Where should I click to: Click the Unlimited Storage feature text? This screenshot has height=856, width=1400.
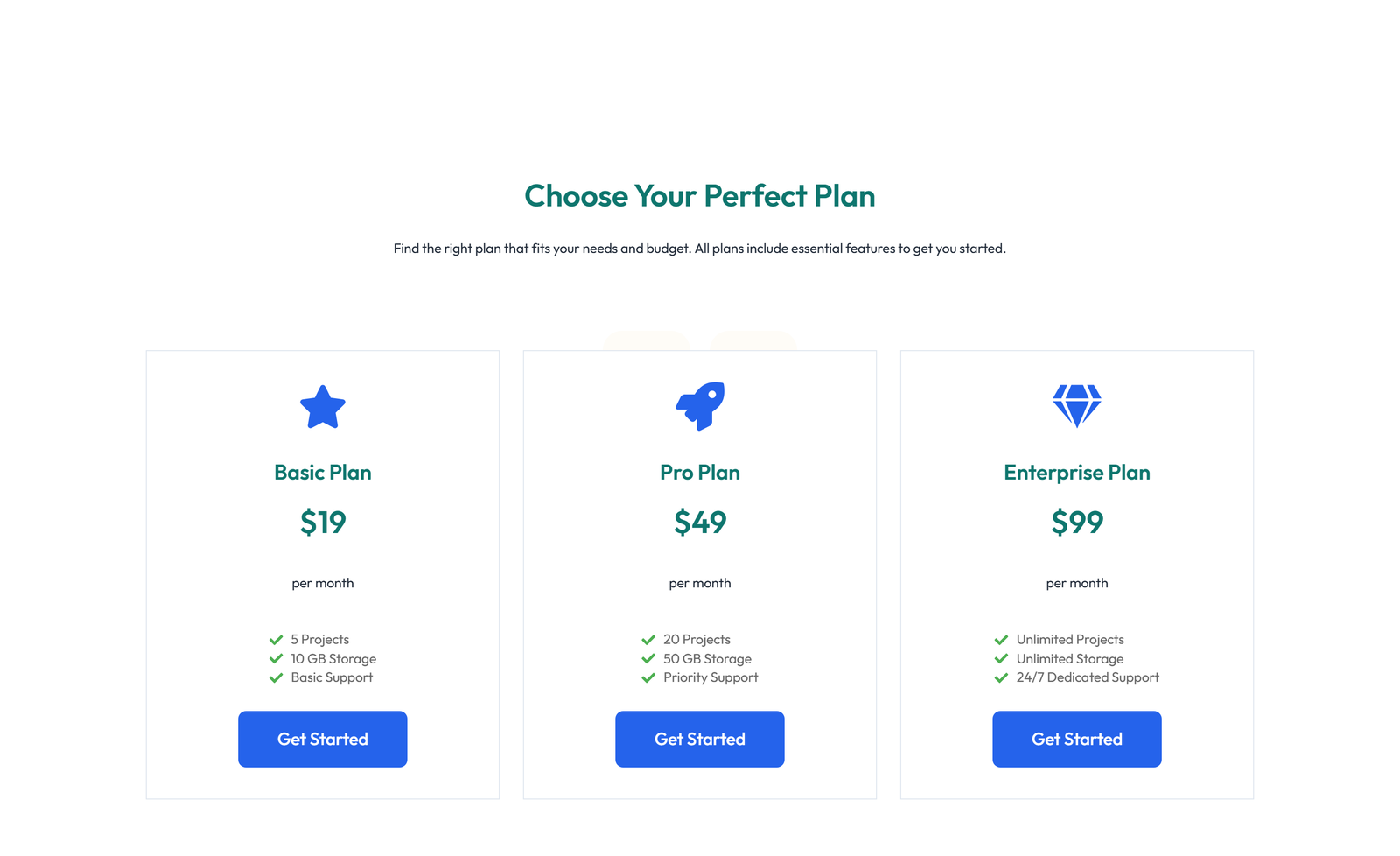click(1069, 658)
